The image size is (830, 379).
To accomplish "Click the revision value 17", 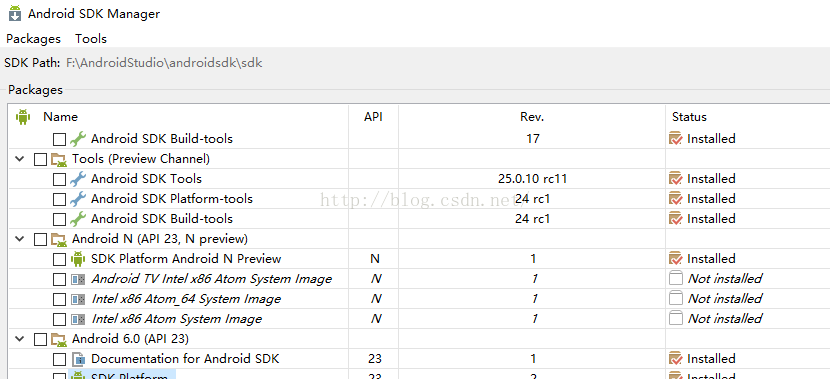I will (x=533, y=139).
